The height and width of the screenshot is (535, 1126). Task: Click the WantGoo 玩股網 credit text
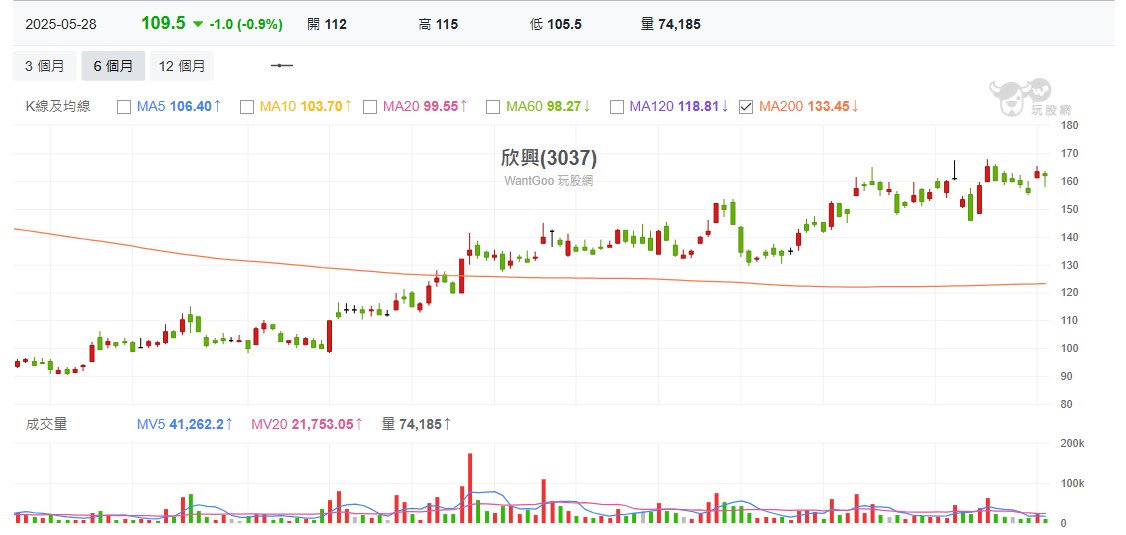pyautogui.click(x=548, y=181)
